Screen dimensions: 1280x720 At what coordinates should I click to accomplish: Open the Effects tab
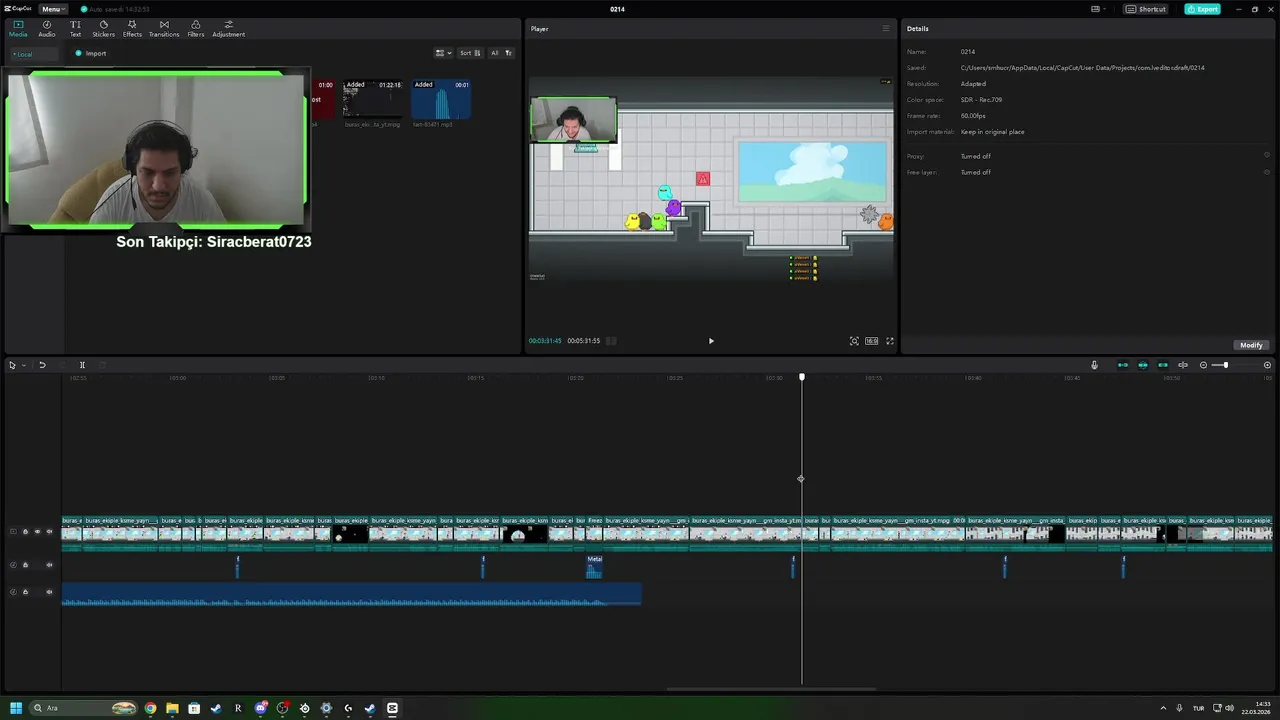pyautogui.click(x=132, y=28)
